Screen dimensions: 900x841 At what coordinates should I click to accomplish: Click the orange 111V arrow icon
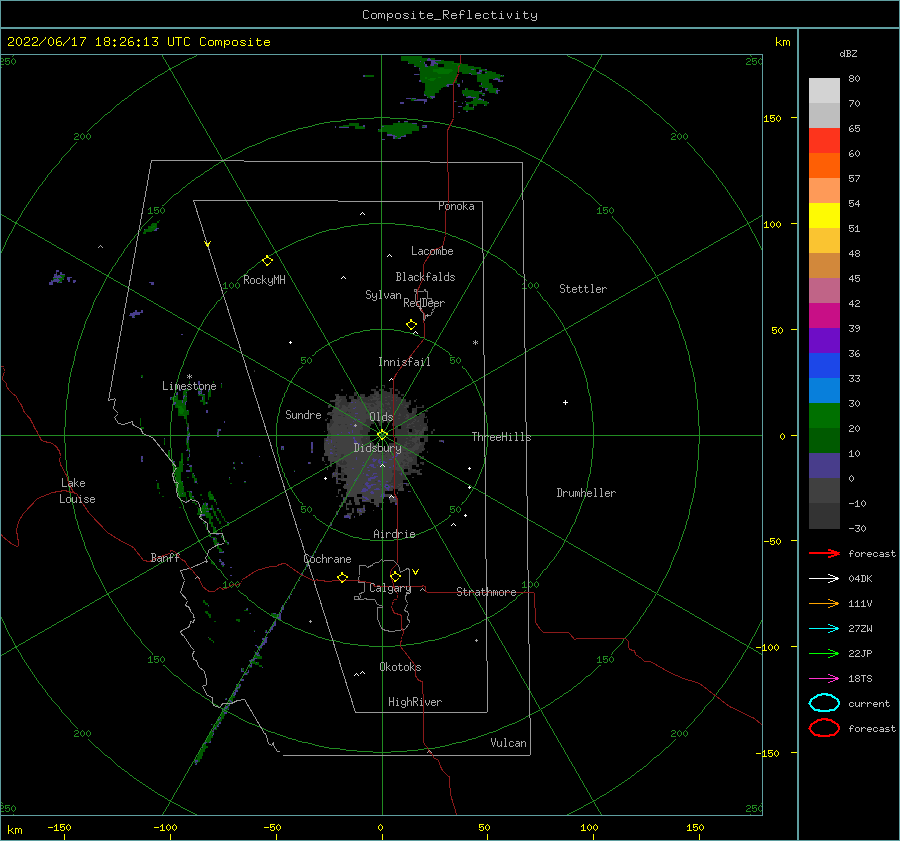point(824,603)
